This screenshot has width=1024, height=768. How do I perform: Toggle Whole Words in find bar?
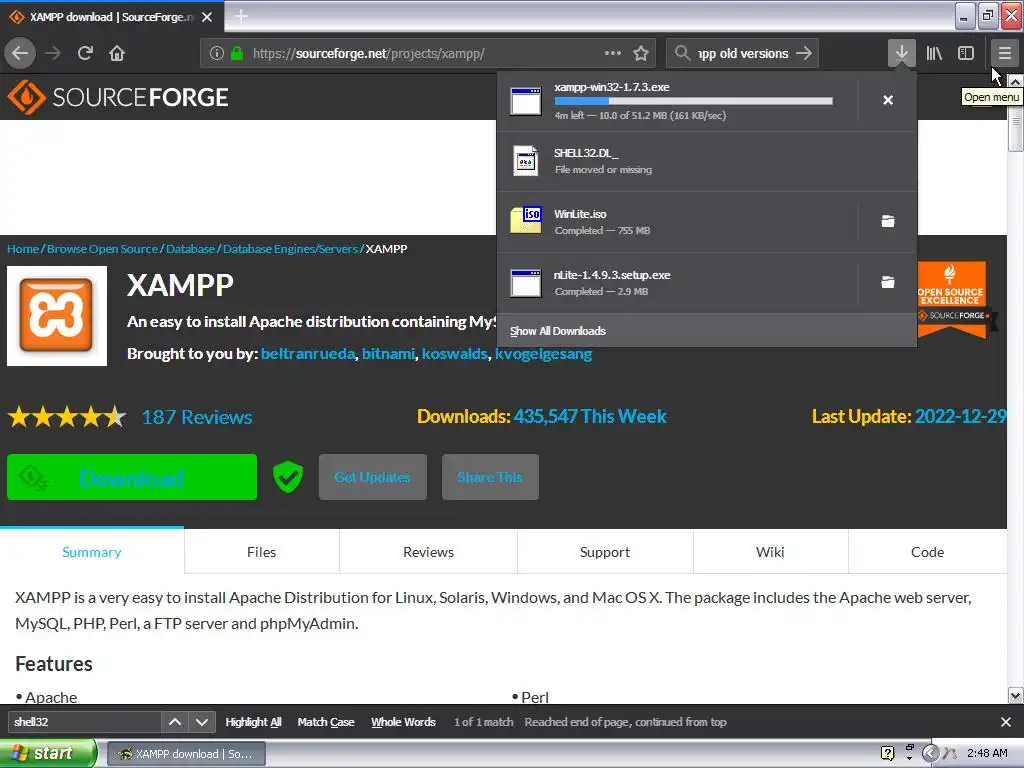[403, 722]
